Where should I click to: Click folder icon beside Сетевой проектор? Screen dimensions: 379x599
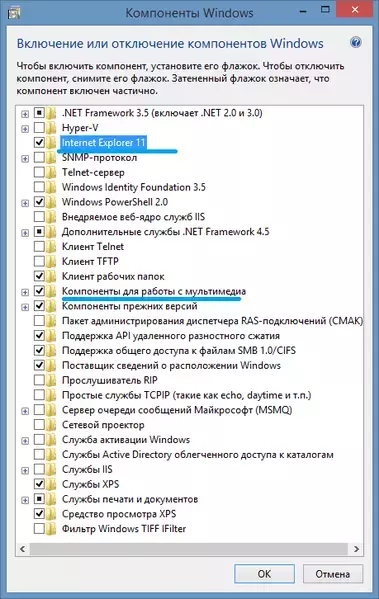pyautogui.click(x=51, y=424)
